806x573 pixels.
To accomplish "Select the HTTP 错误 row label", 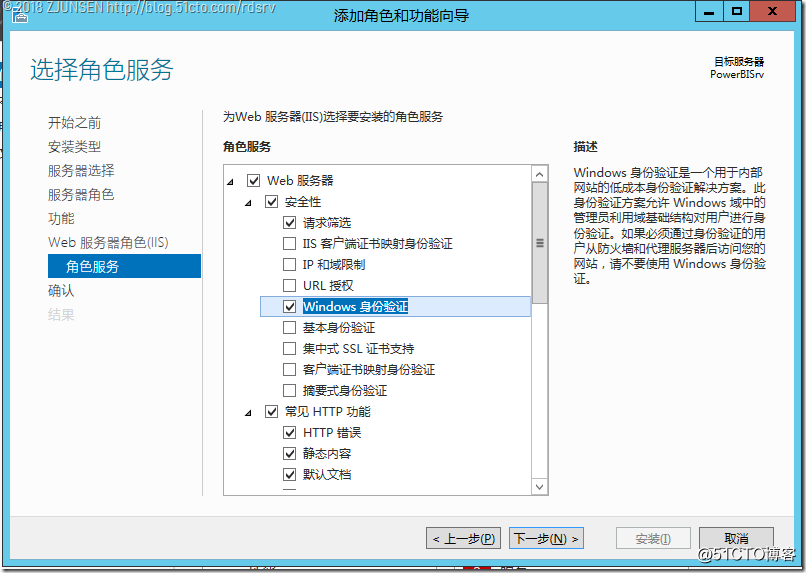I will click(x=332, y=433).
